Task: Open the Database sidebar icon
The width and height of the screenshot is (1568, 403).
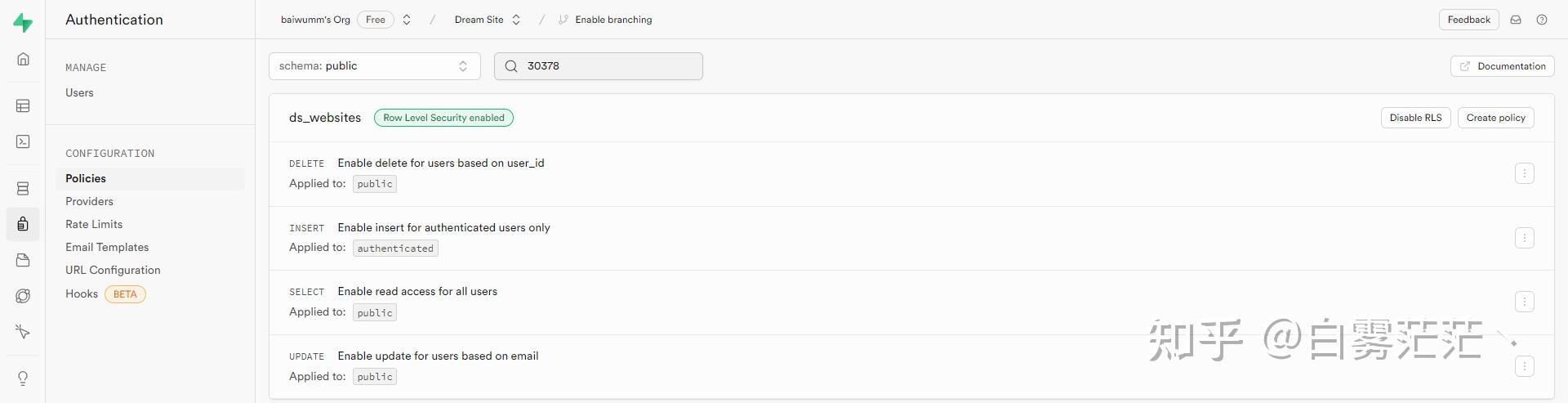Action: 23,189
